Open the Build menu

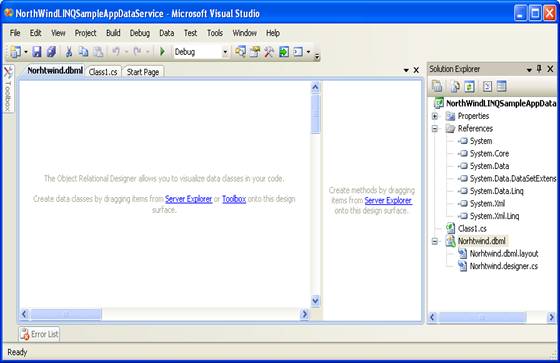coord(113,33)
